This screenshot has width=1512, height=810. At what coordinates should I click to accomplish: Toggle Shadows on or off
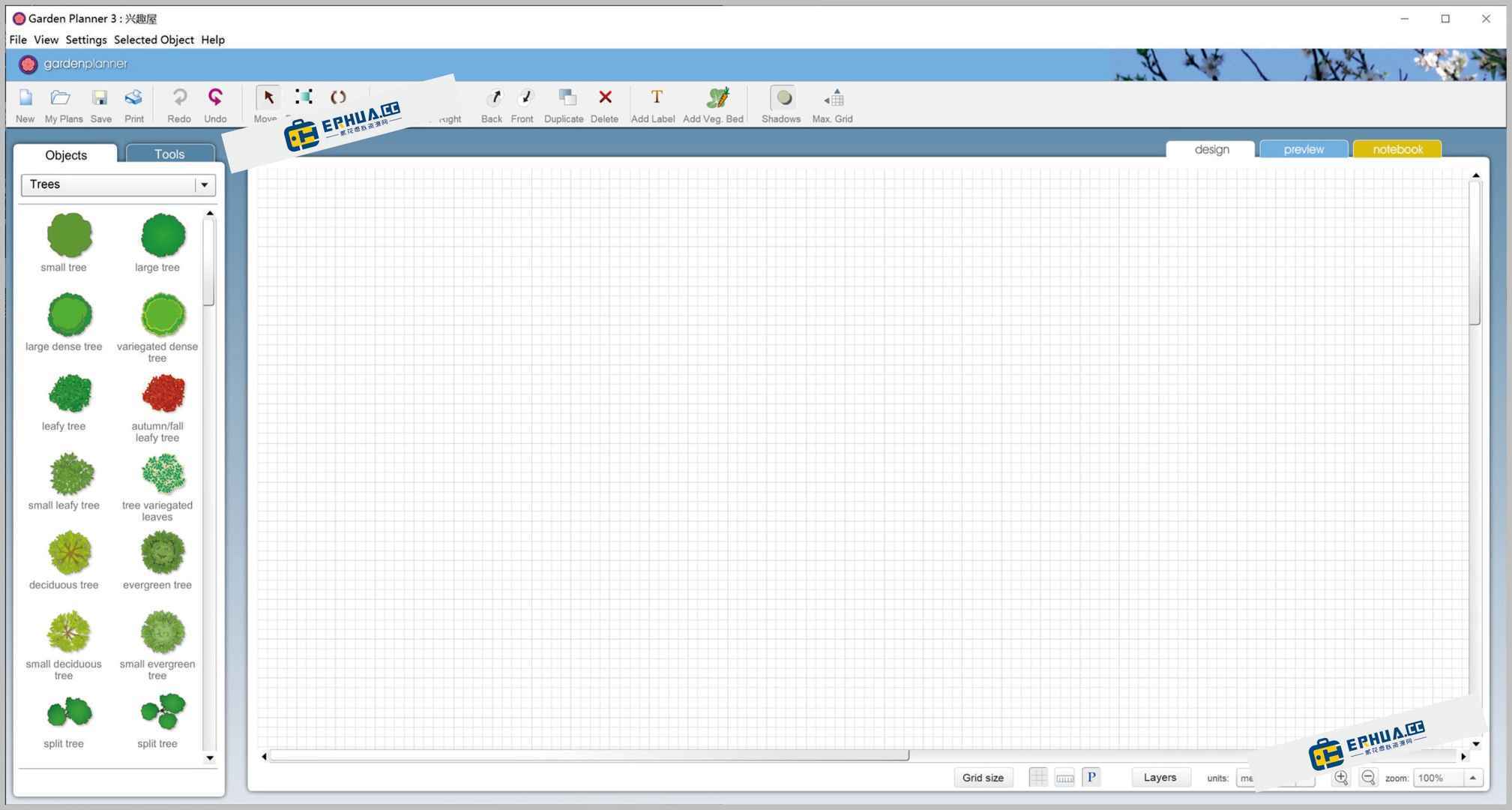coord(783,98)
